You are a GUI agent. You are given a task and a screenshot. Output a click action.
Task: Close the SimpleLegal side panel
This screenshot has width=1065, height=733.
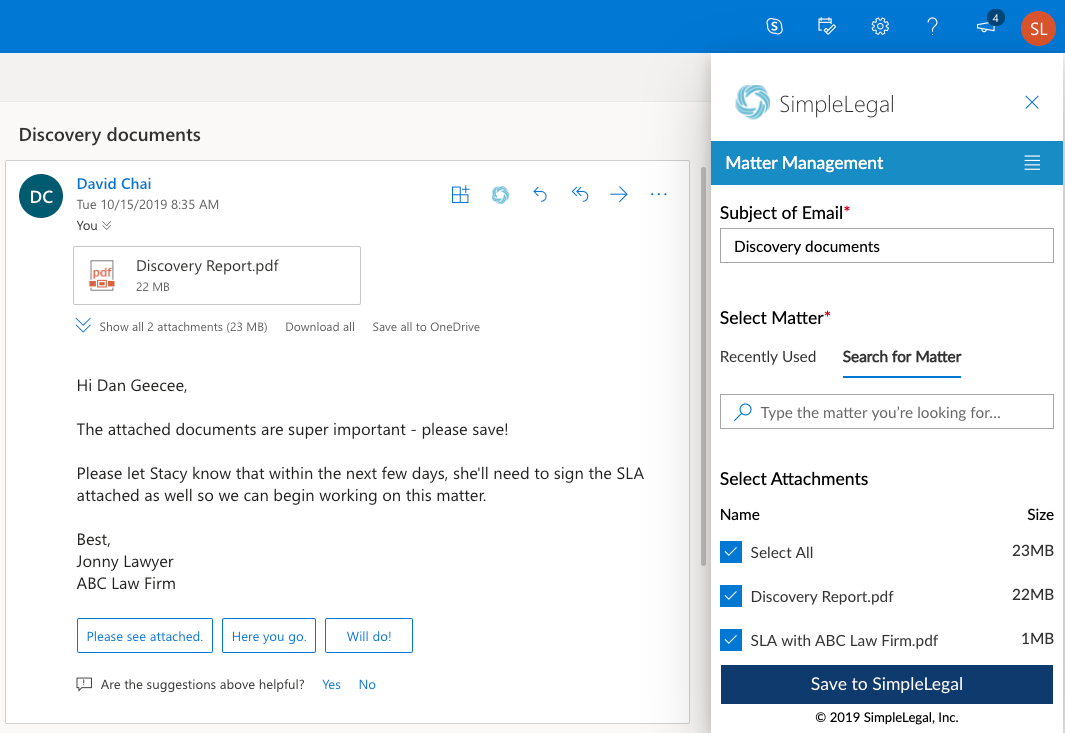1032,103
